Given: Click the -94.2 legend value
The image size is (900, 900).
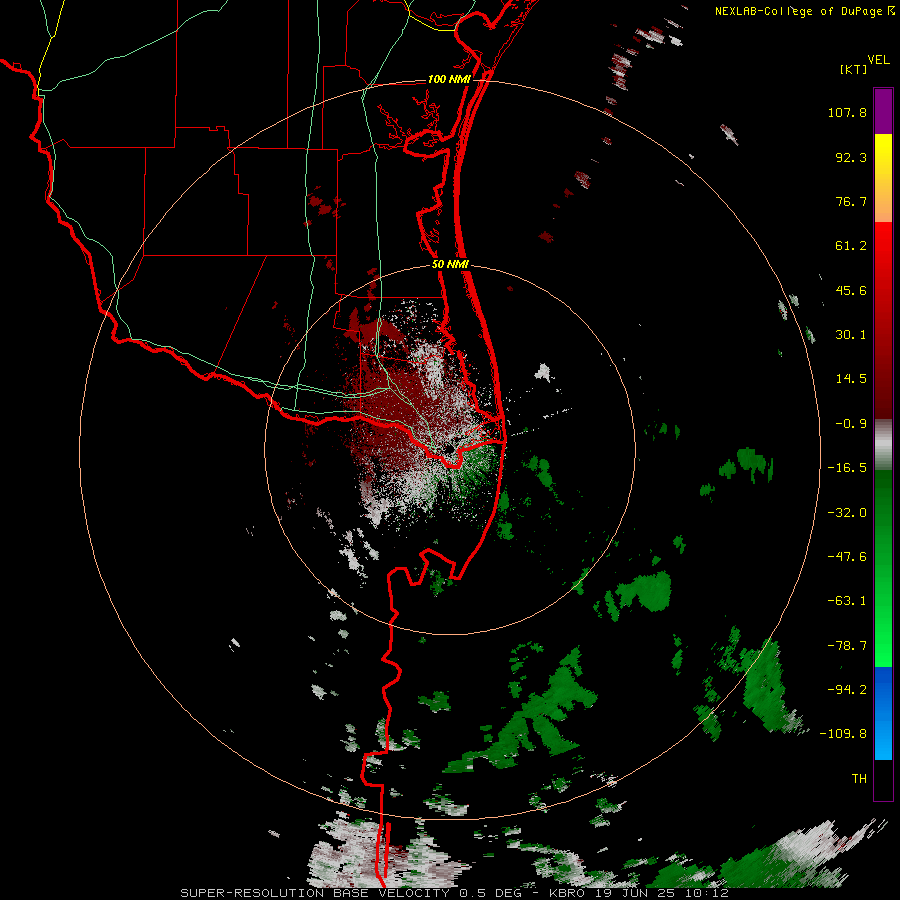Looking at the screenshot, I should click(847, 690).
